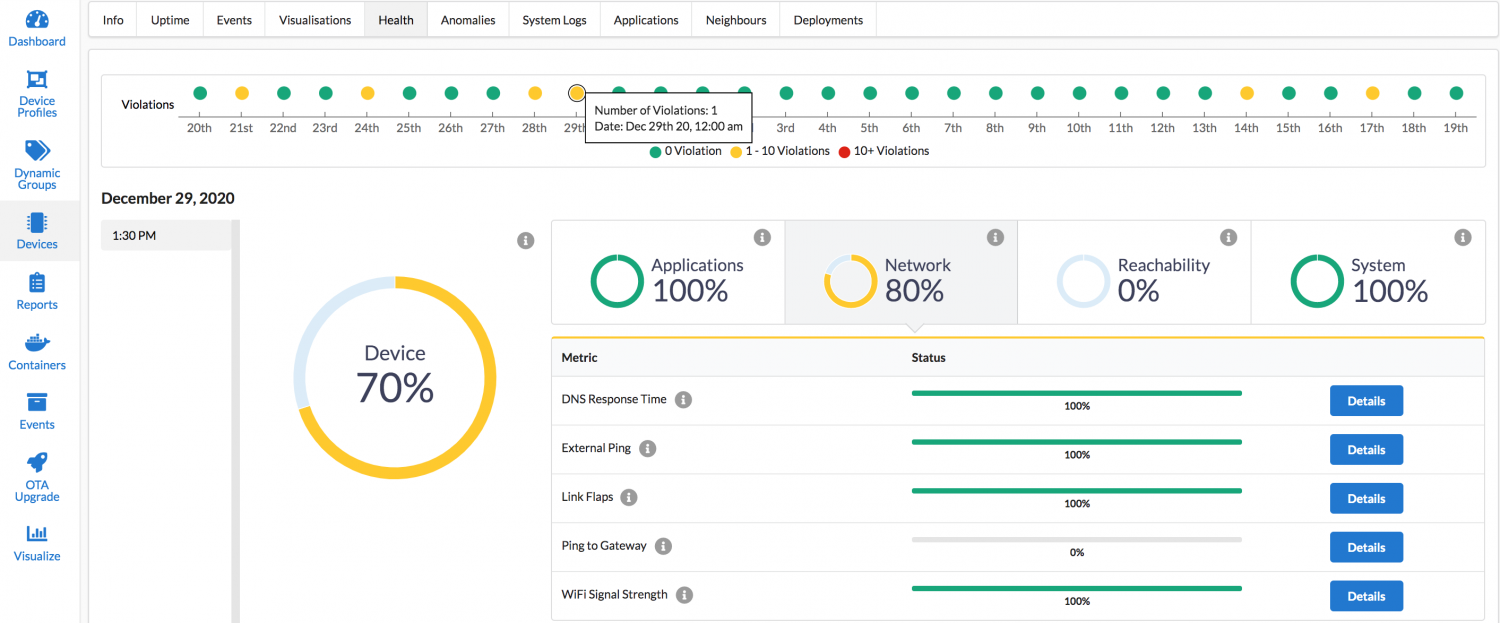
Task: Show info for DNS Response Time
Action: pyautogui.click(x=683, y=400)
